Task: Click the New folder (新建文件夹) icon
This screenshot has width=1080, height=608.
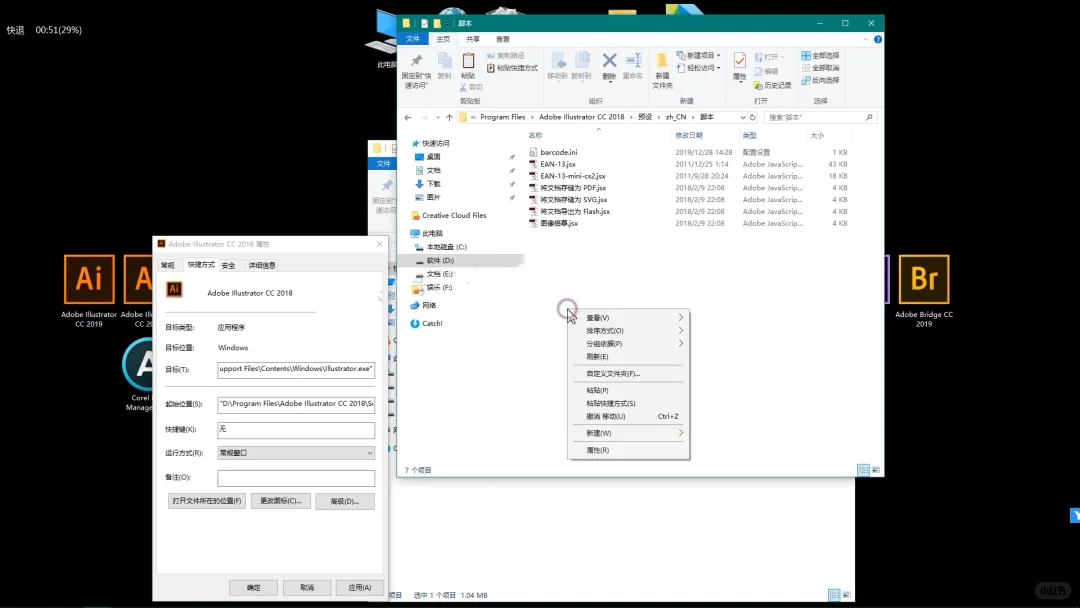Action: [662, 71]
